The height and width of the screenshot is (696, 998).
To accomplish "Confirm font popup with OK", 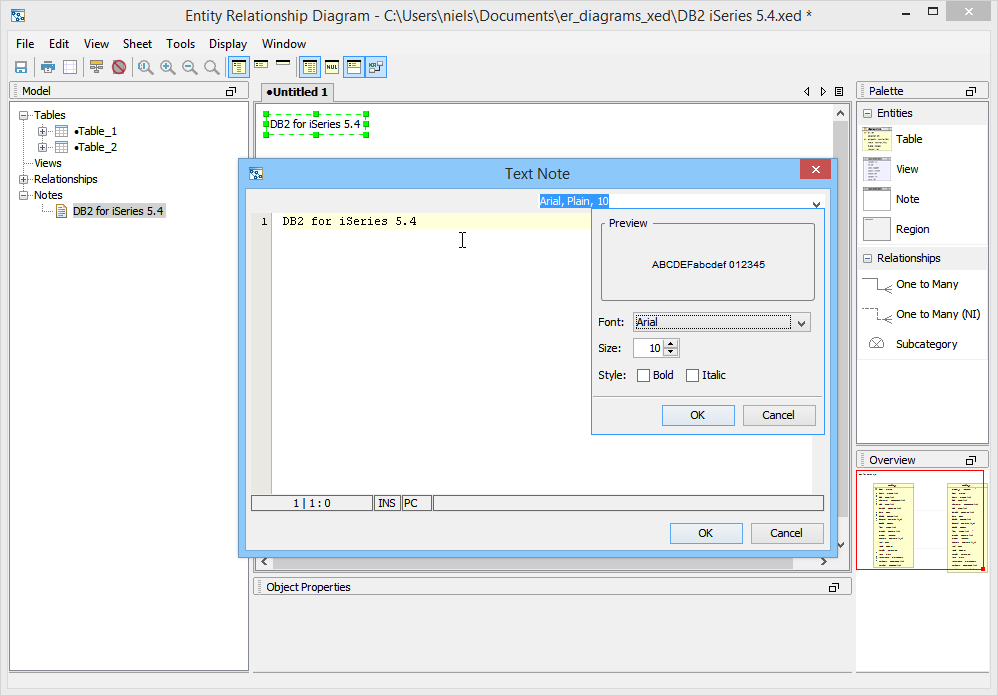I will tap(698, 415).
